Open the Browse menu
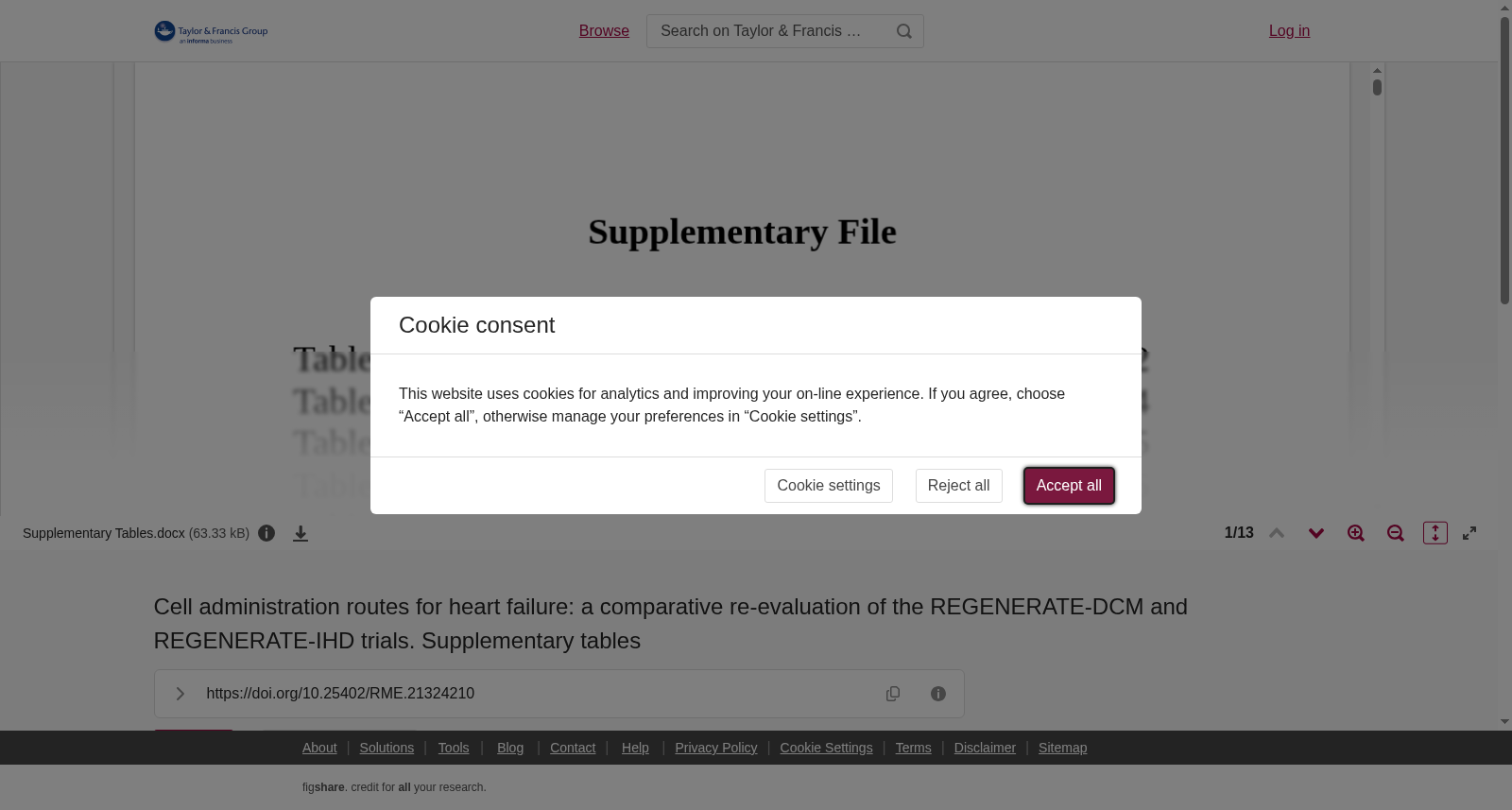This screenshot has height=810, width=1512. pos(604,31)
